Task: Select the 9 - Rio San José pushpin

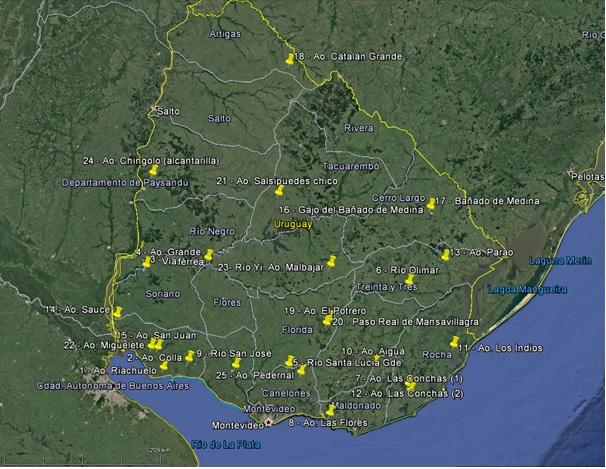Action: (190, 355)
